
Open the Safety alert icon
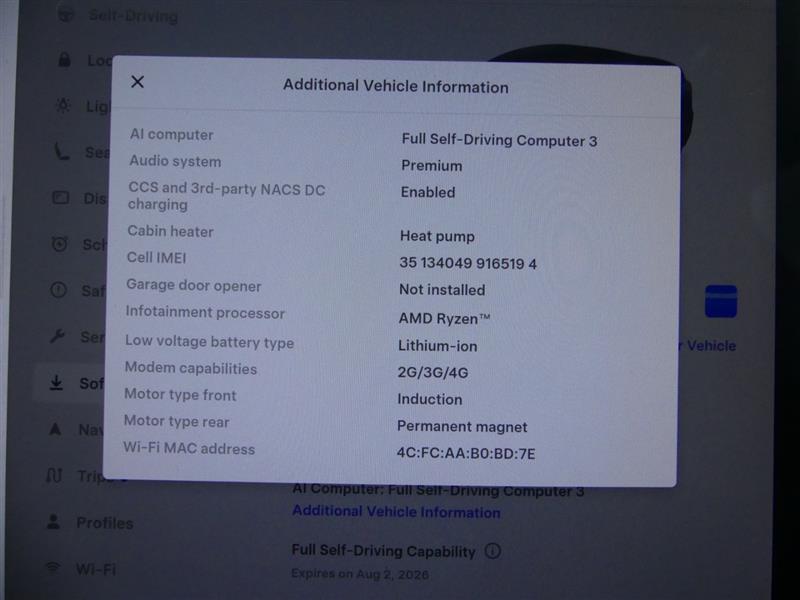tap(59, 290)
